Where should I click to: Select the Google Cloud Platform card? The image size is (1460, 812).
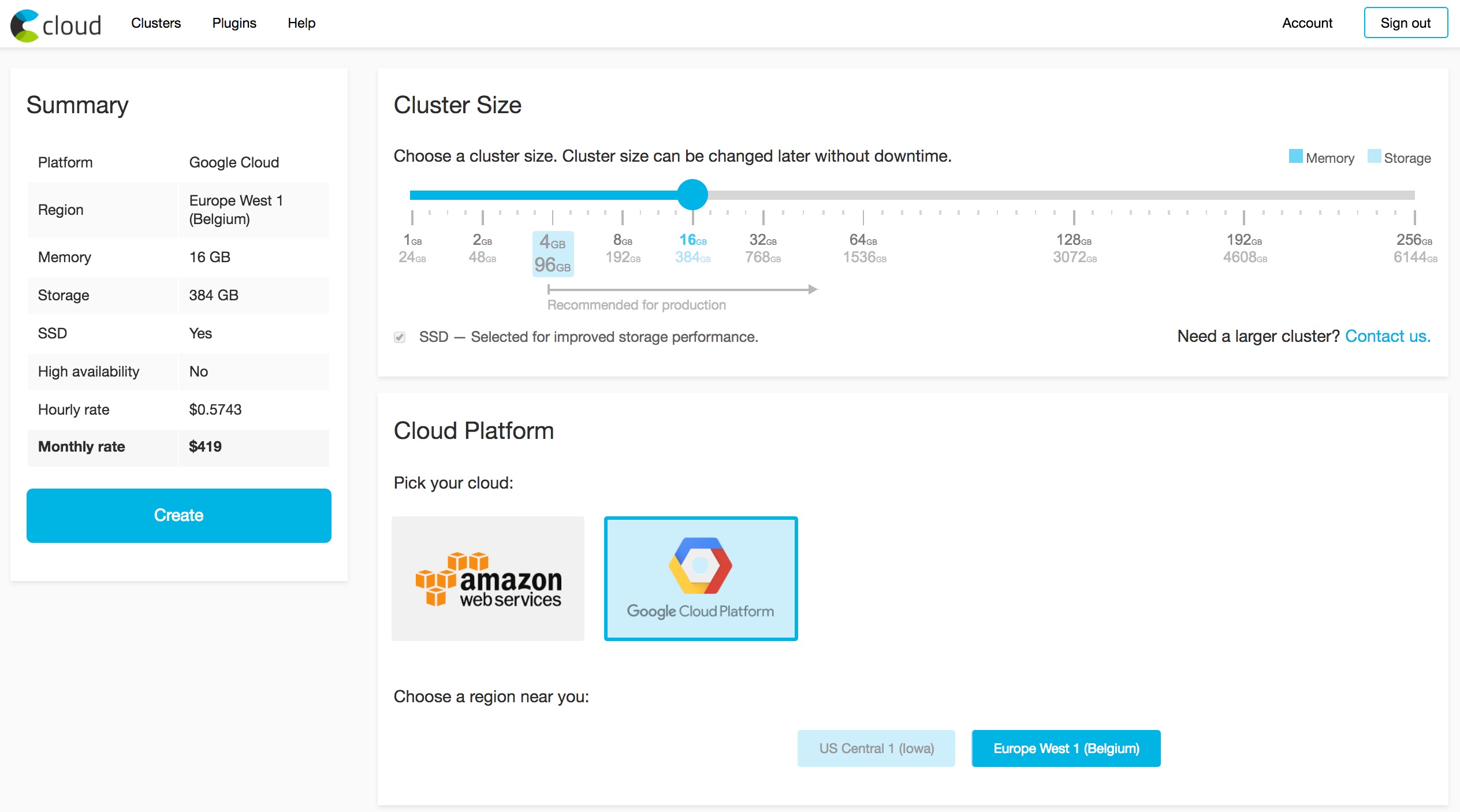701,578
